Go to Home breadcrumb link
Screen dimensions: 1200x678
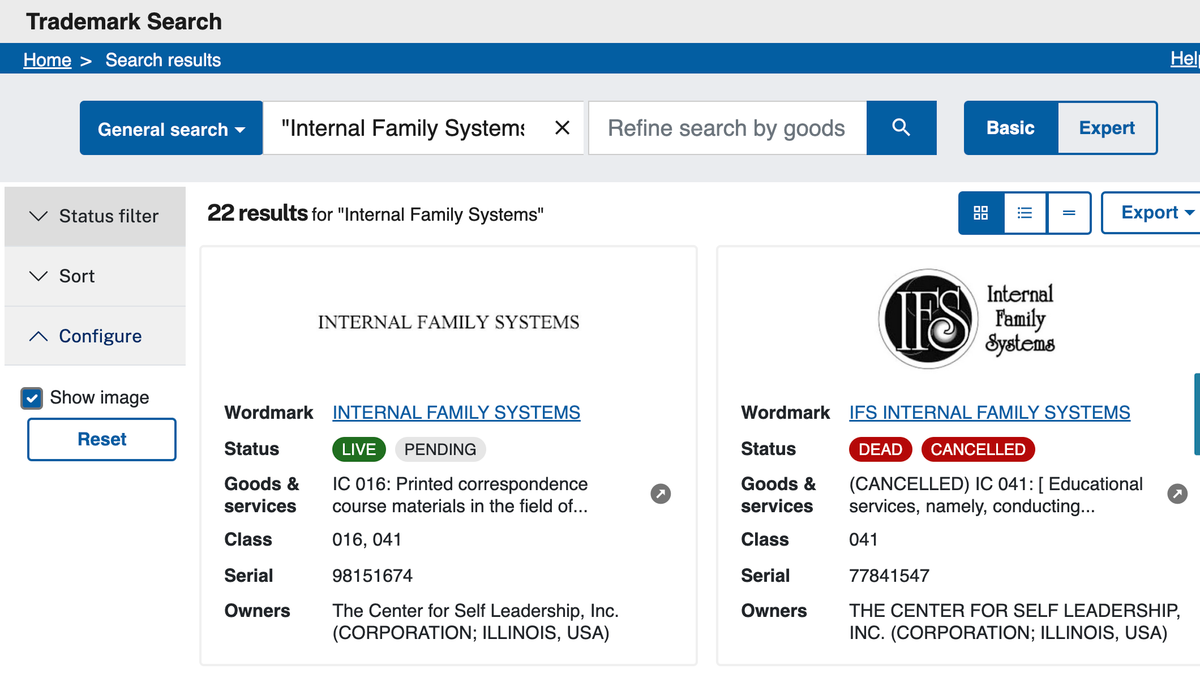click(x=47, y=60)
